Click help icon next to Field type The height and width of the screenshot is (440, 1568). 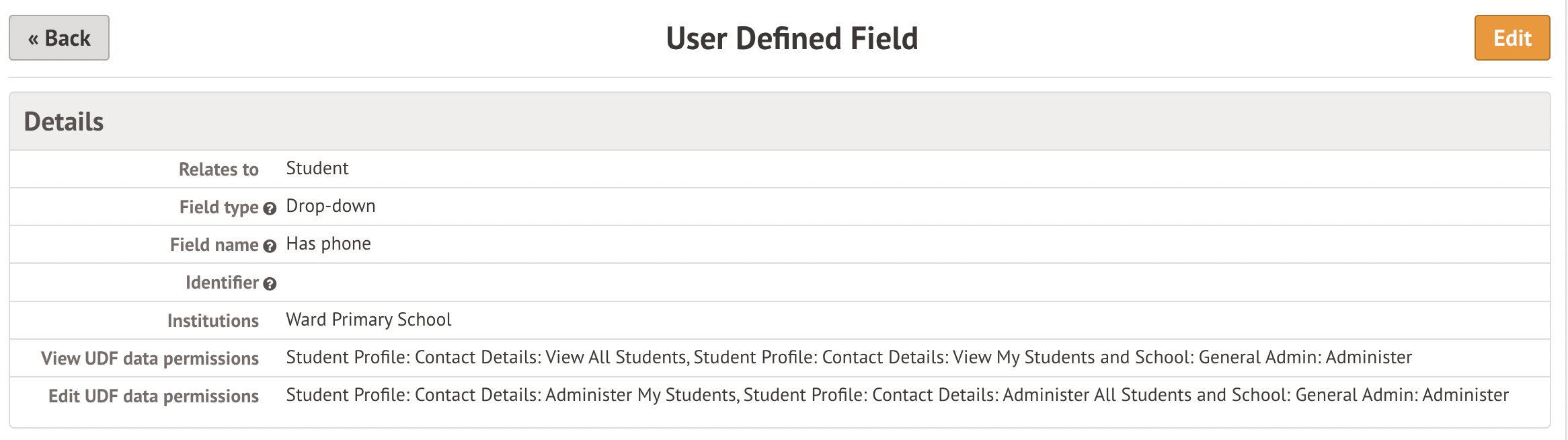point(270,209)
